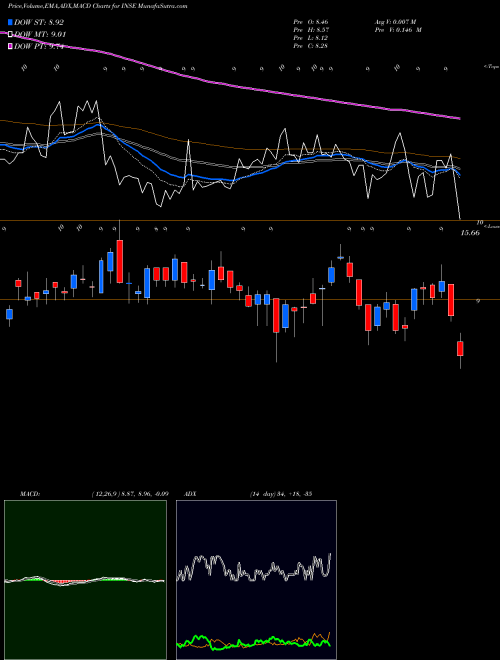Click the MACD panel heading

30,494
